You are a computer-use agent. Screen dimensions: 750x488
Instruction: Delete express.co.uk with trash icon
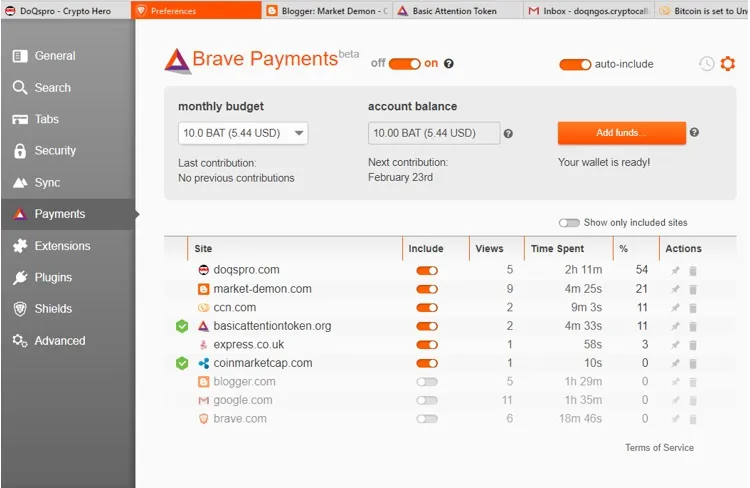693,345
